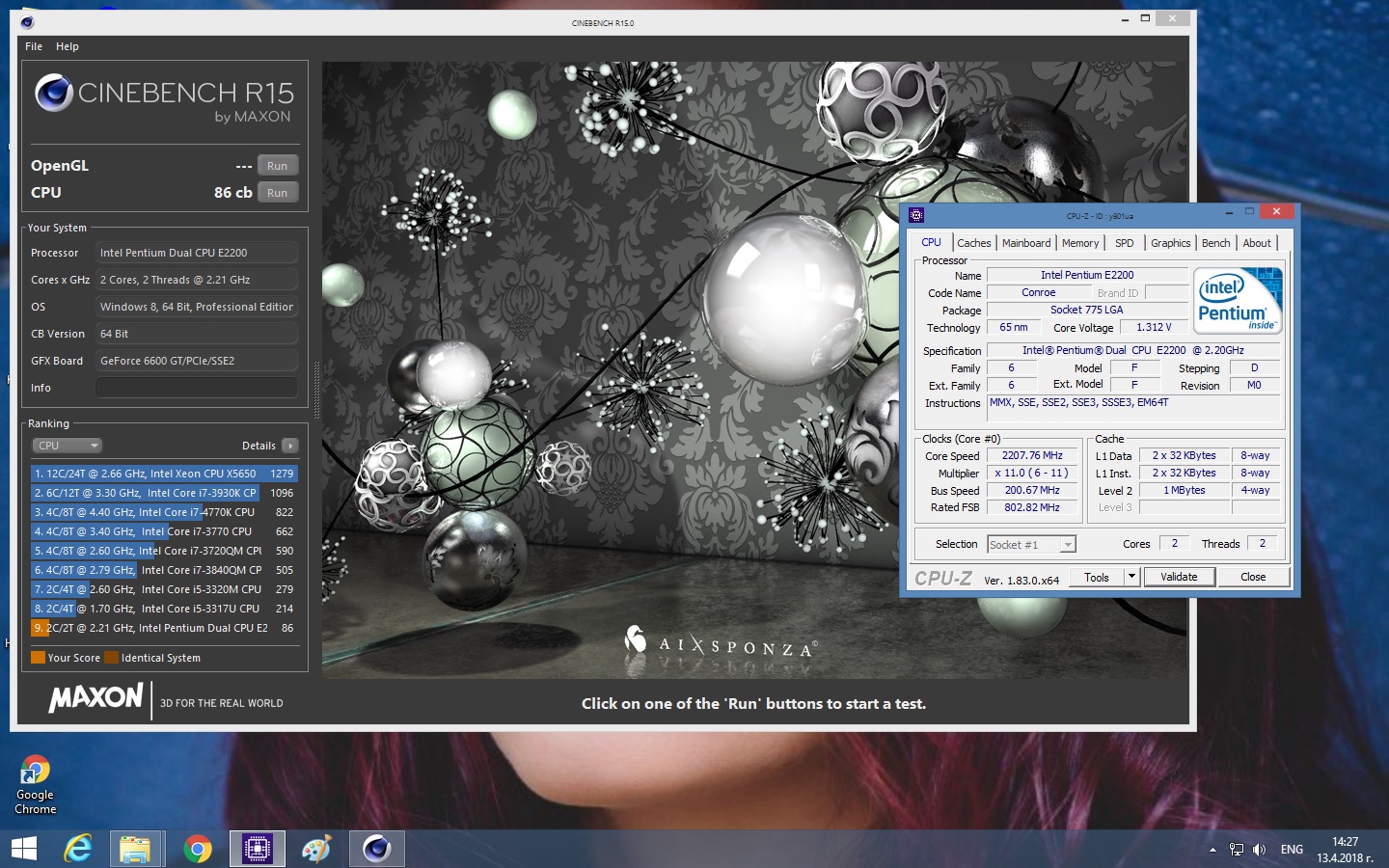Image resolution: width=1389 pixels, height=868 pixels.
Task: Select ranking row Intel Core i5-3320M
Action: [x=164, y=589]
